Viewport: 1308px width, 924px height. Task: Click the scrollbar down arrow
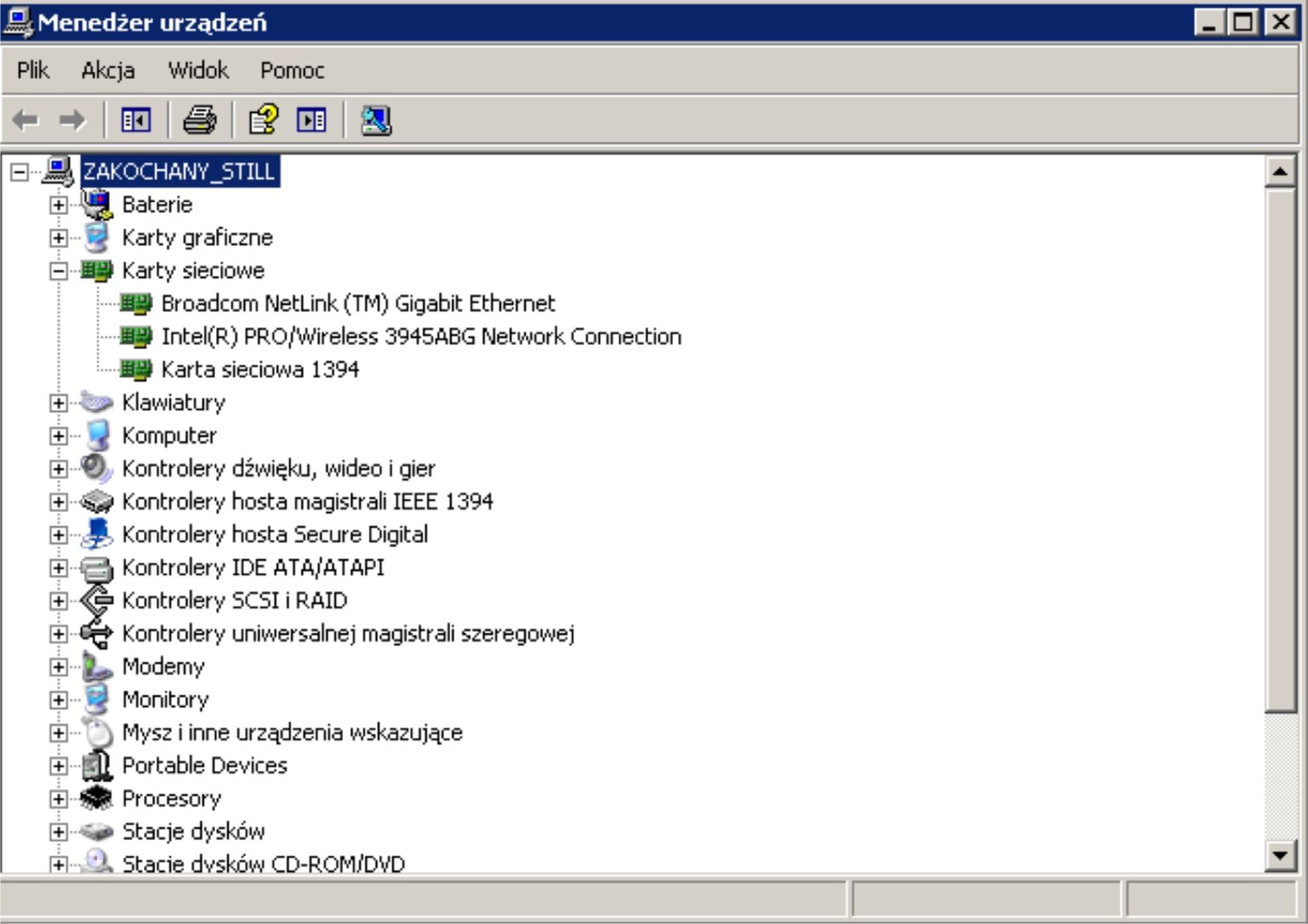click(x=1280, y=855)
